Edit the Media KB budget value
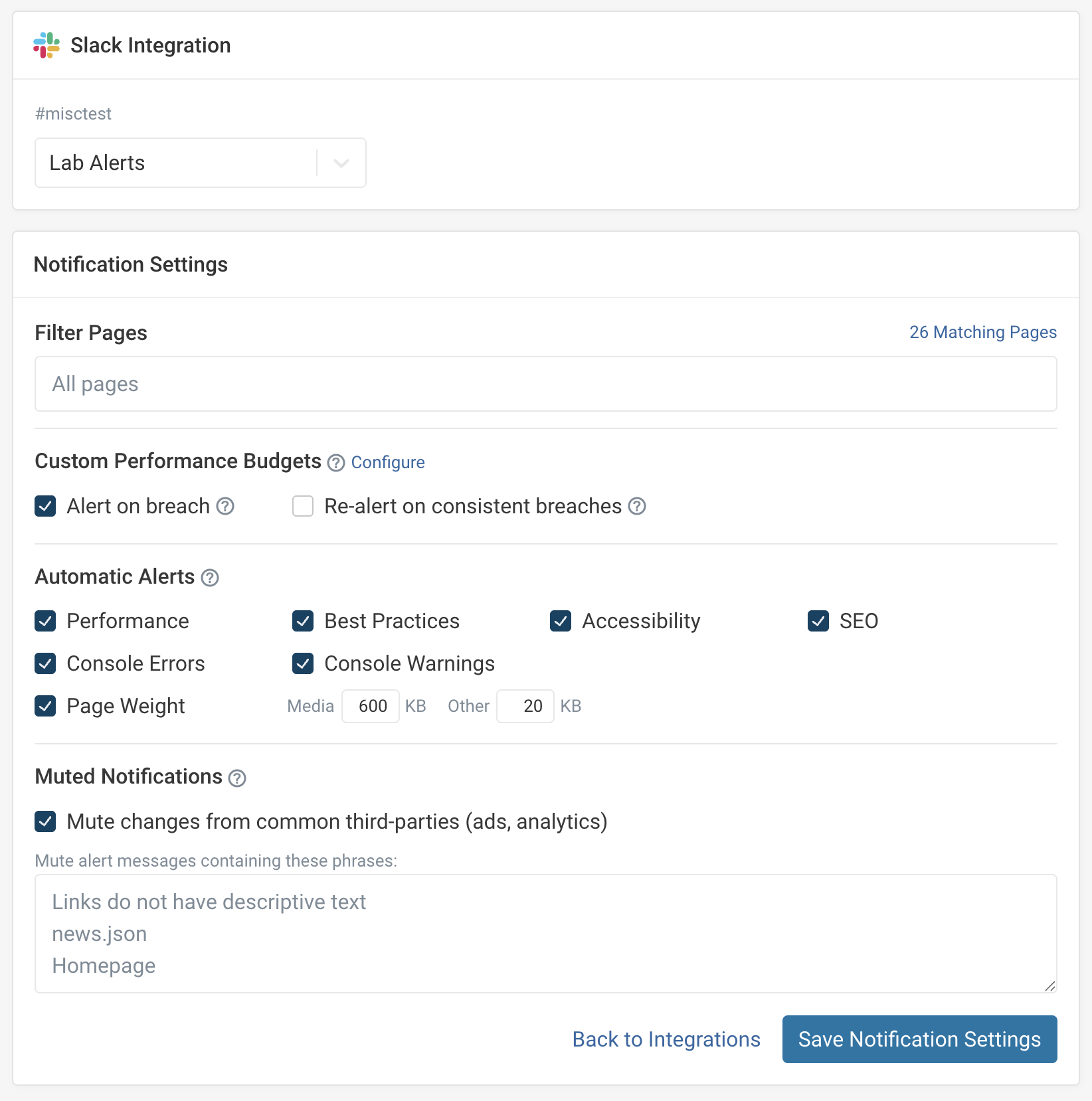This screenshot has width=1092, height=1101. [370, 706]
